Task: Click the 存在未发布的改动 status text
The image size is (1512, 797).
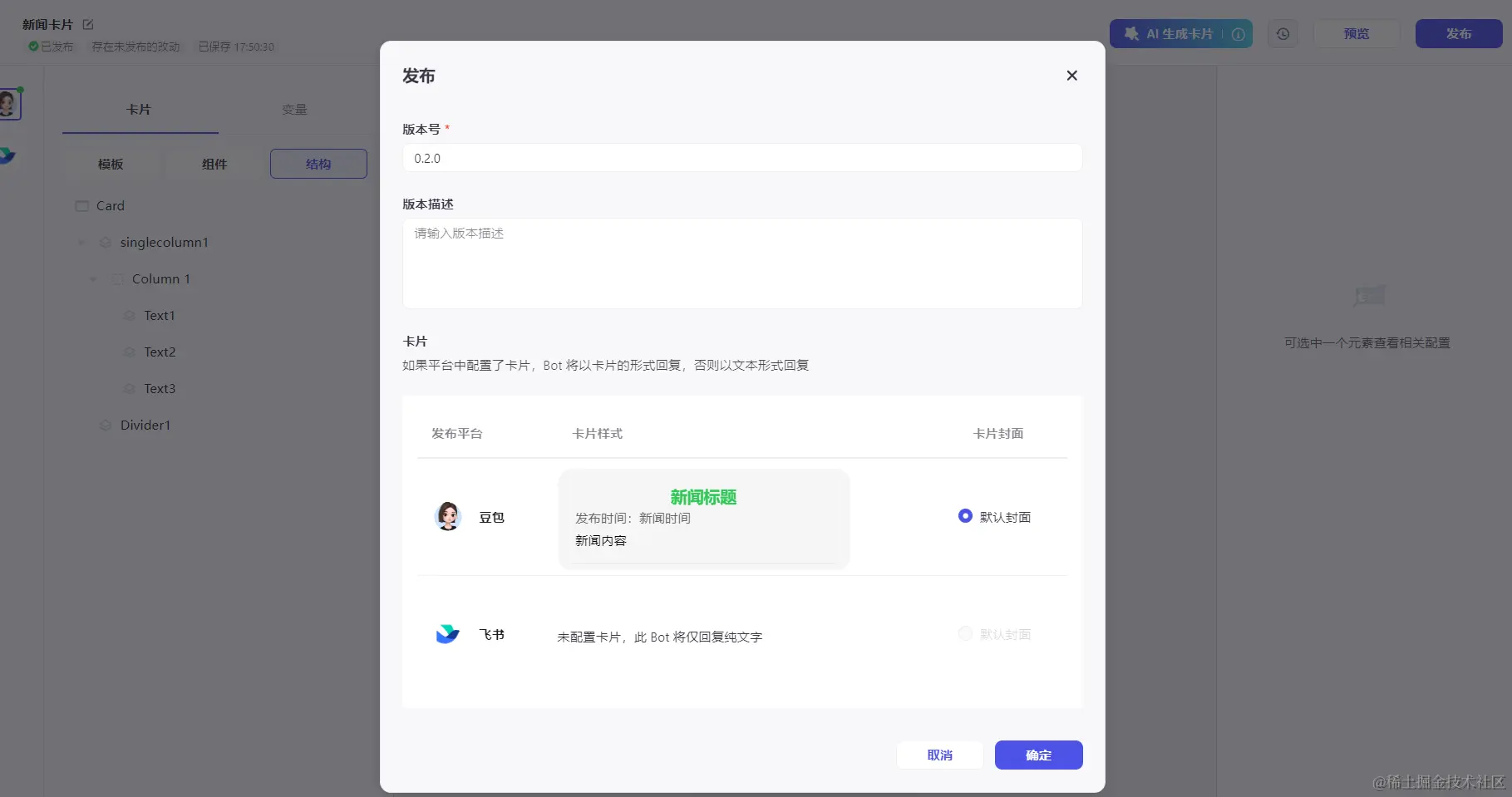Action: tap(135, 47)
